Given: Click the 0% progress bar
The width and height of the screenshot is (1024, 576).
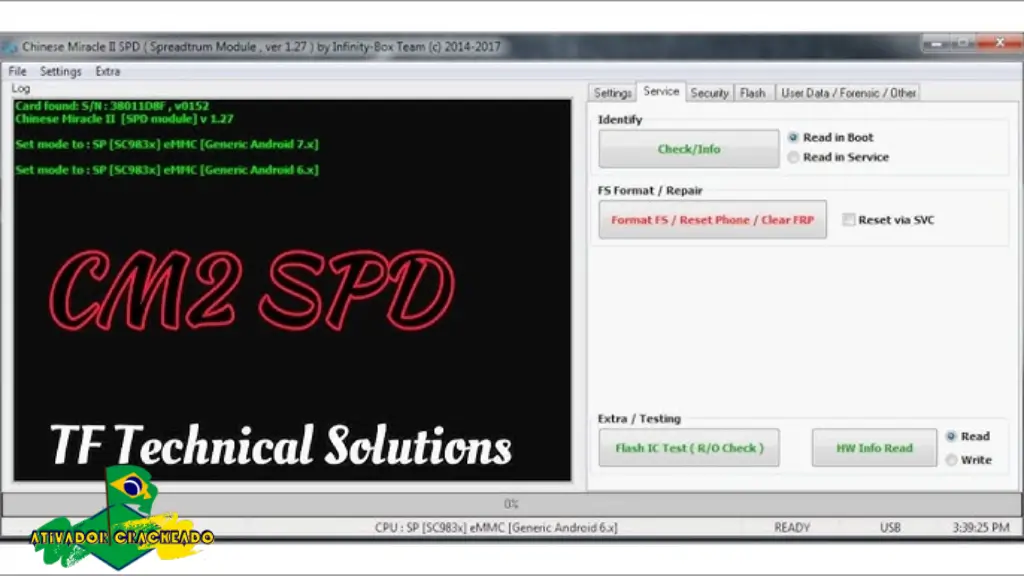Looking at the screenshot, I should (511, 504).
